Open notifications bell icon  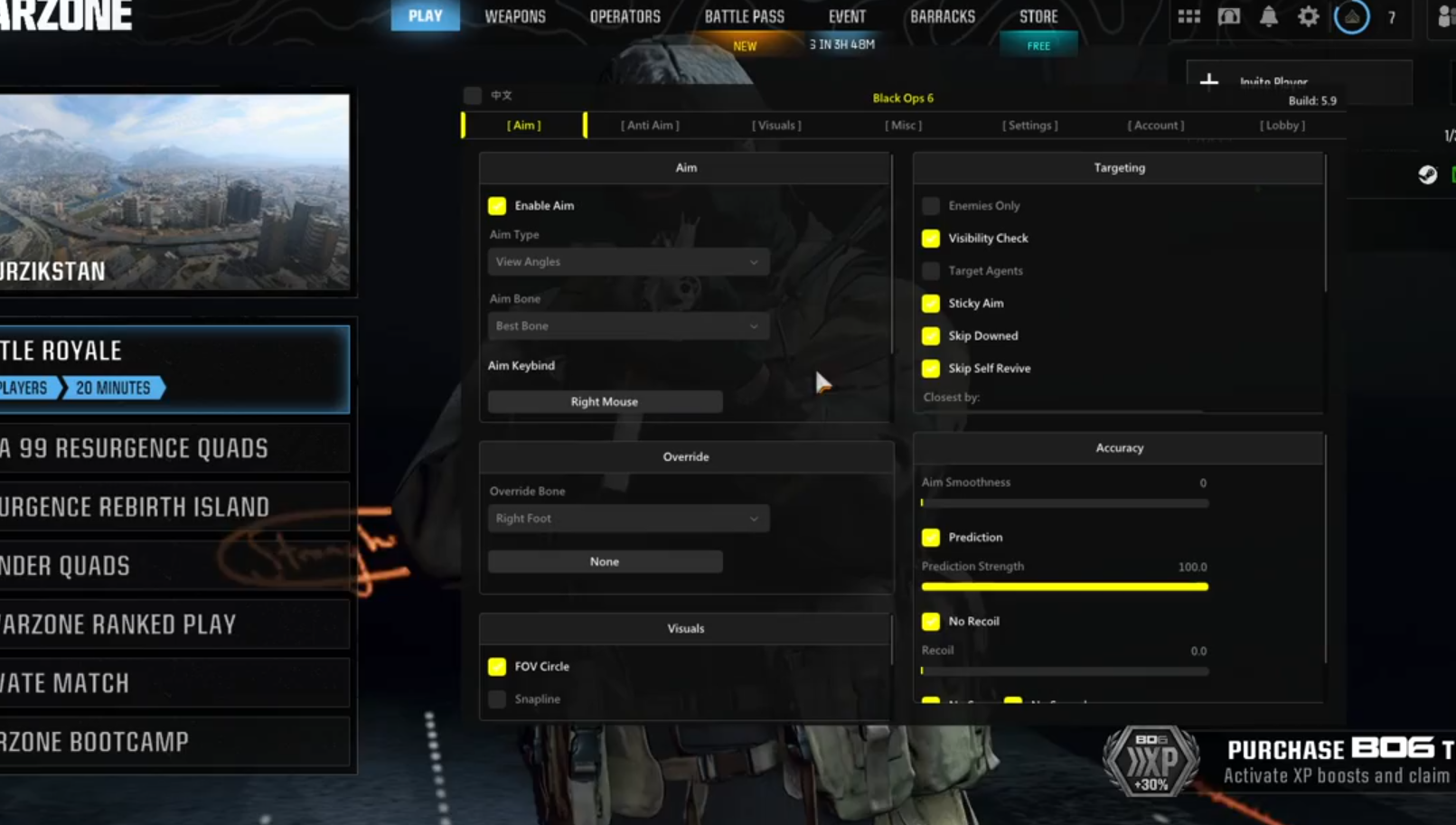[x=1268, y=16]
